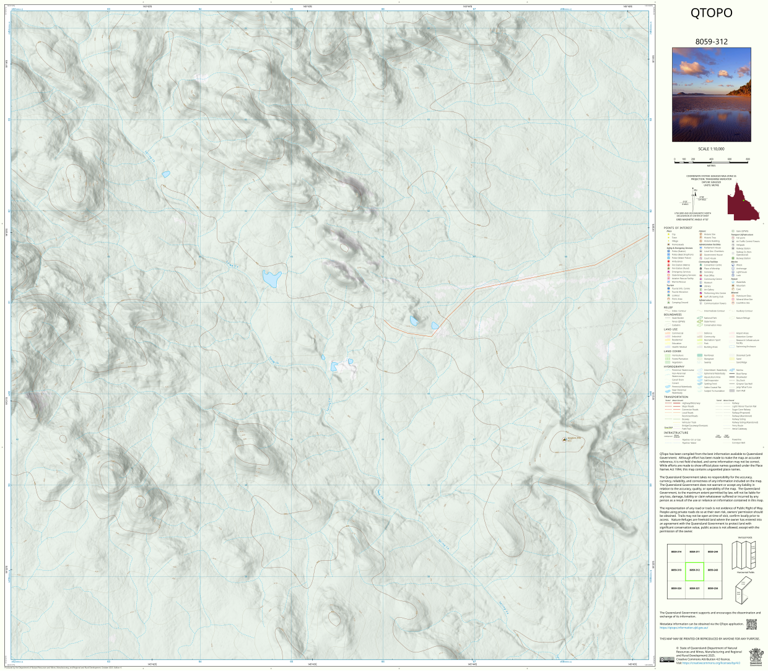Click the largest blue lake on map
The height and width of the screenshot is (671, 768).
click(271, 279)
